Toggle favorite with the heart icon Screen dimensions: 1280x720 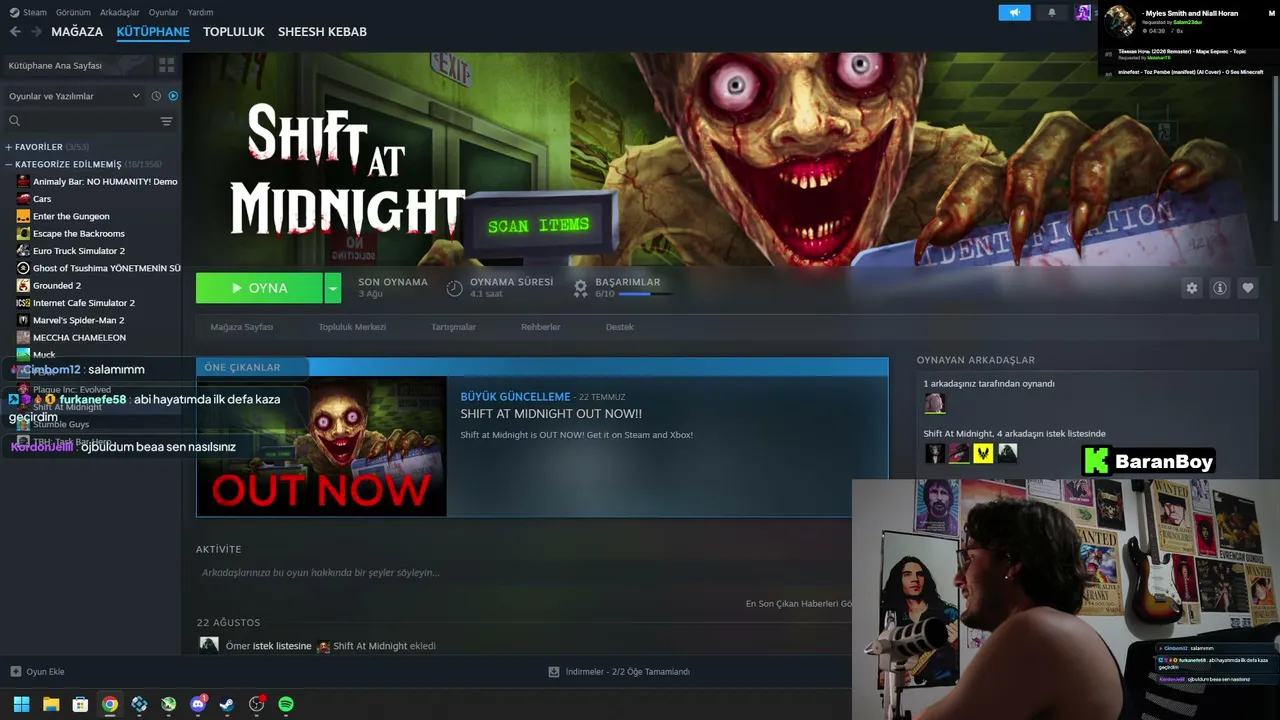pyautogui.click(x=1247, y=288)
